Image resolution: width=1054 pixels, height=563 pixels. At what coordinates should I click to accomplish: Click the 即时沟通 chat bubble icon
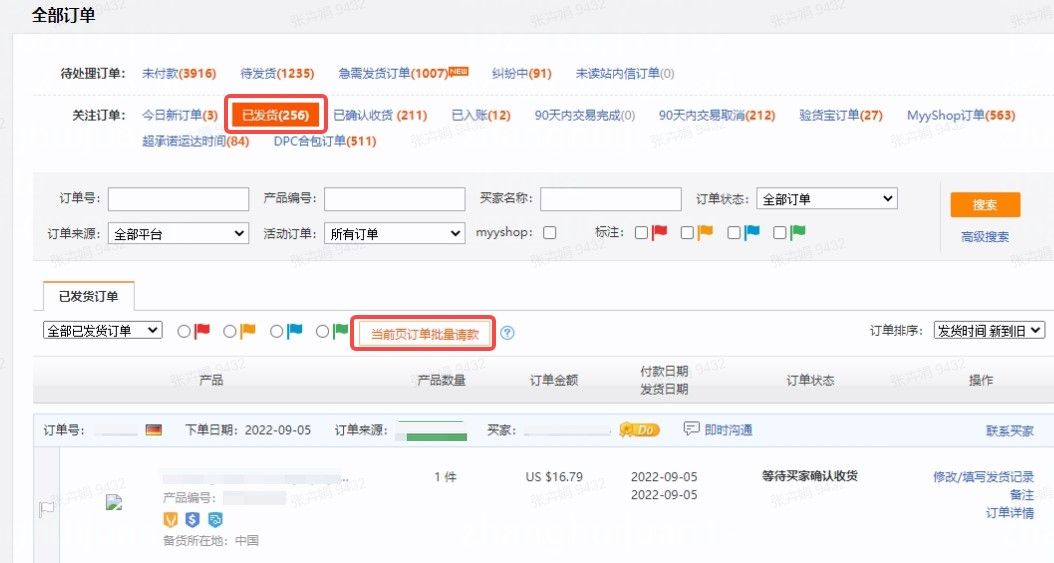click(691, 429)
